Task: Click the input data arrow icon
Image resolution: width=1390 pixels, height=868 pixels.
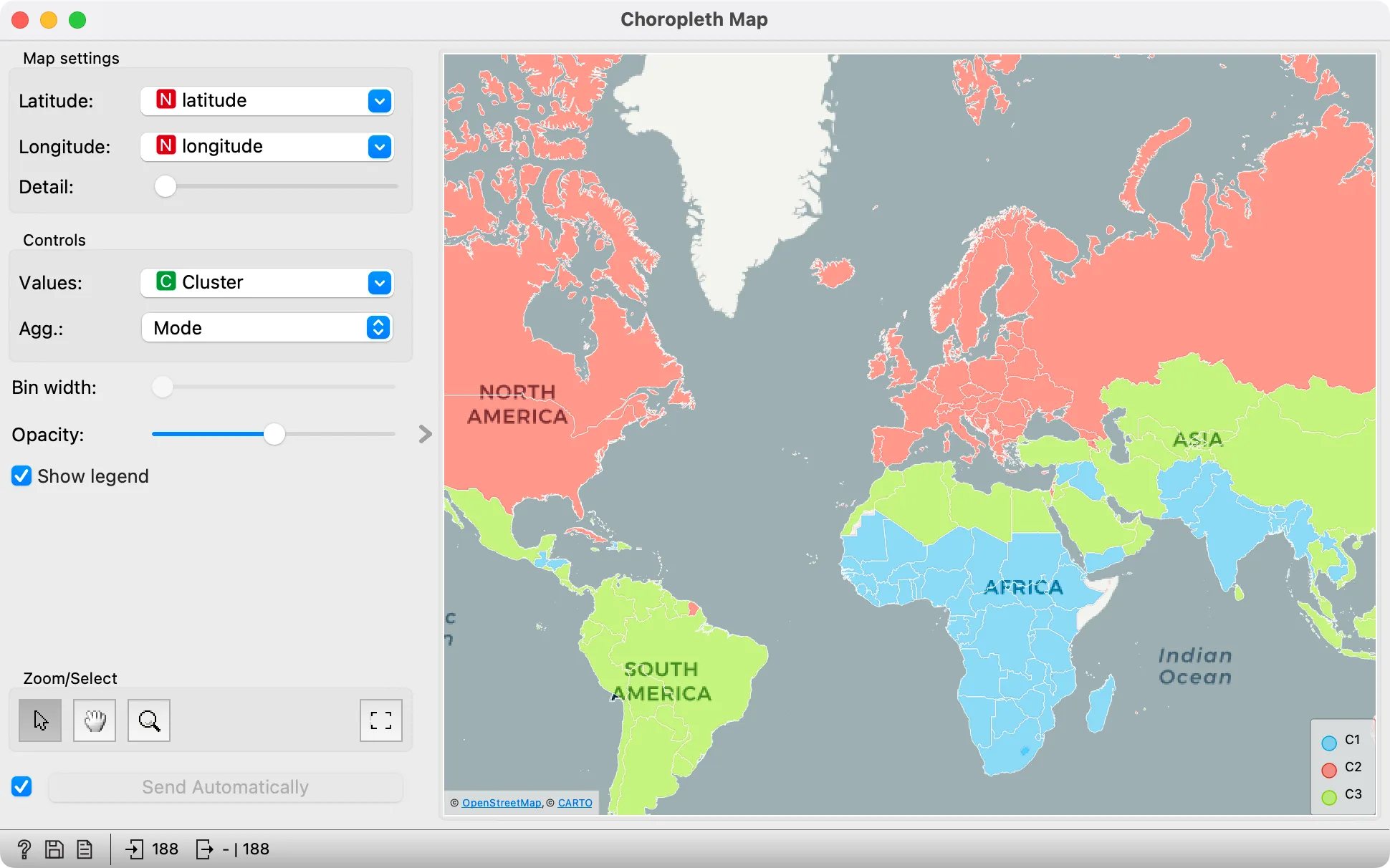Action: coord(134,849)
